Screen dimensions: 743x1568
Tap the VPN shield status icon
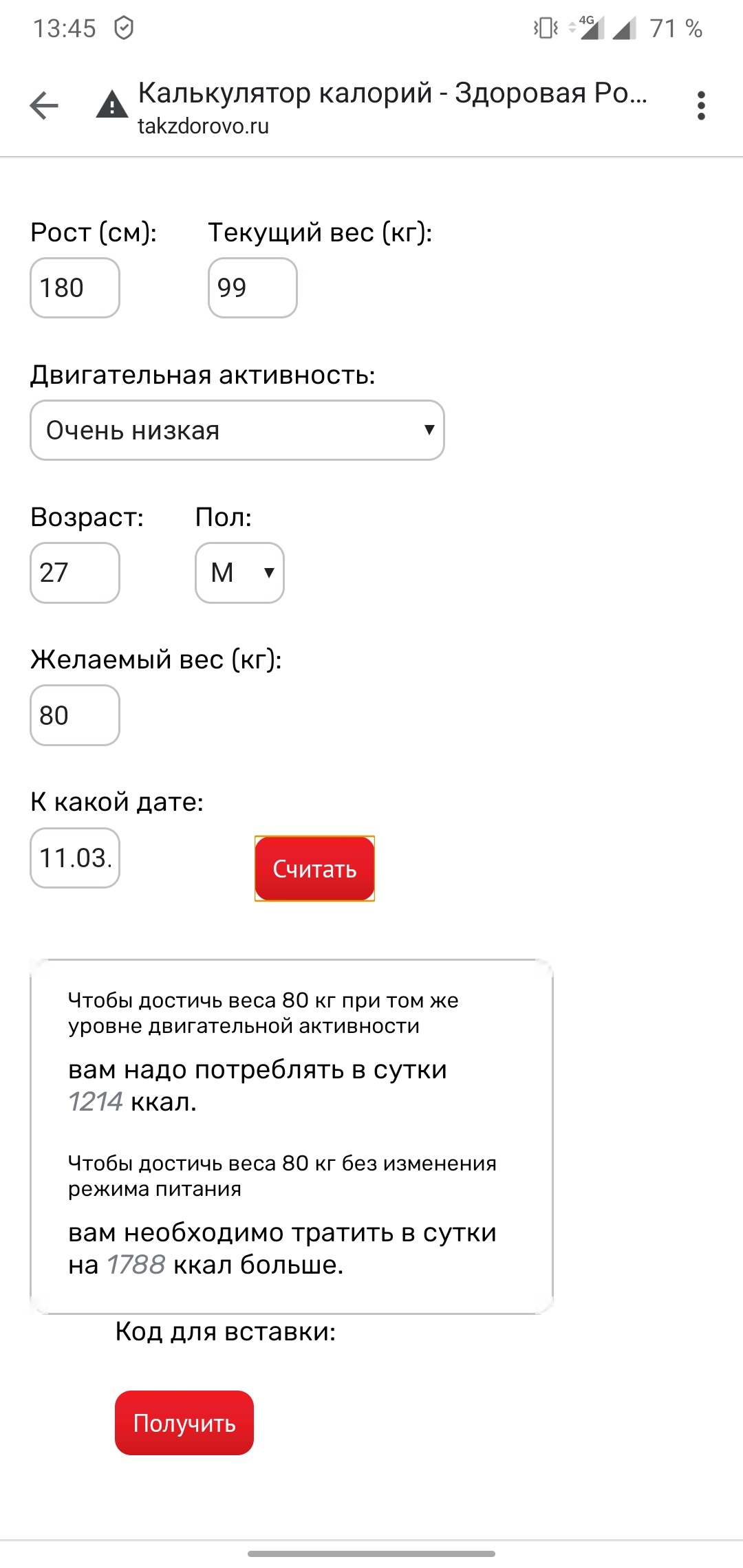(x=124, y=28)
